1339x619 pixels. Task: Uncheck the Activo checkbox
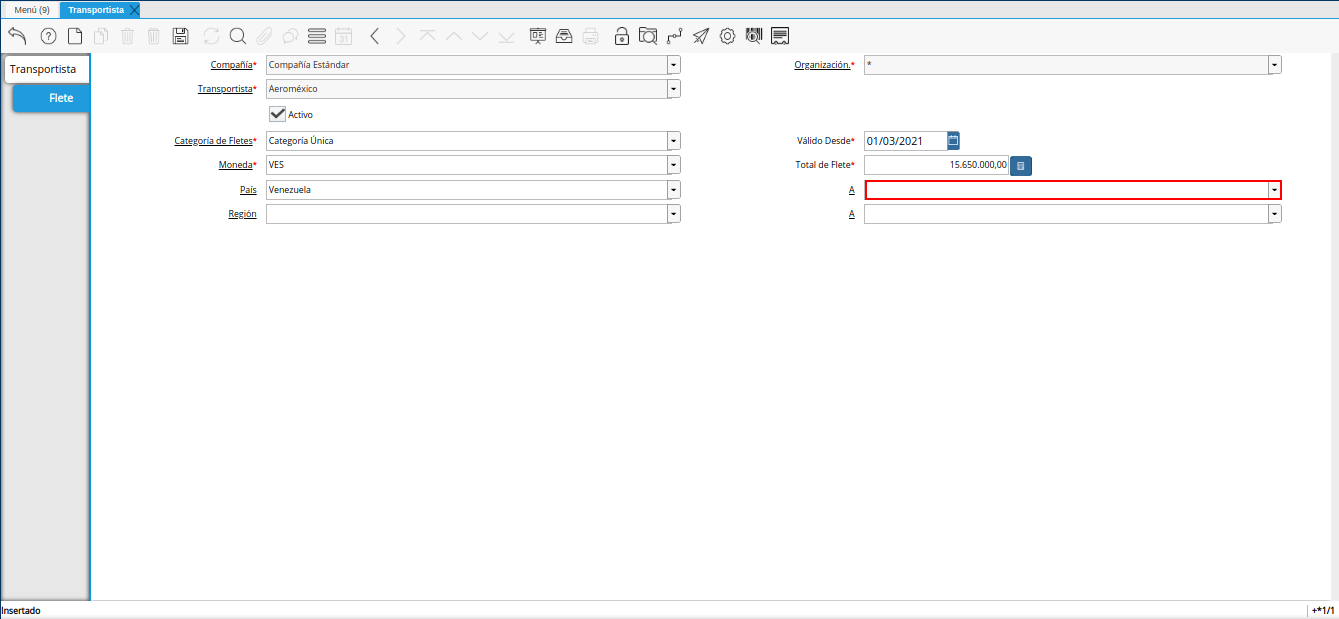(x=278, y=114)
